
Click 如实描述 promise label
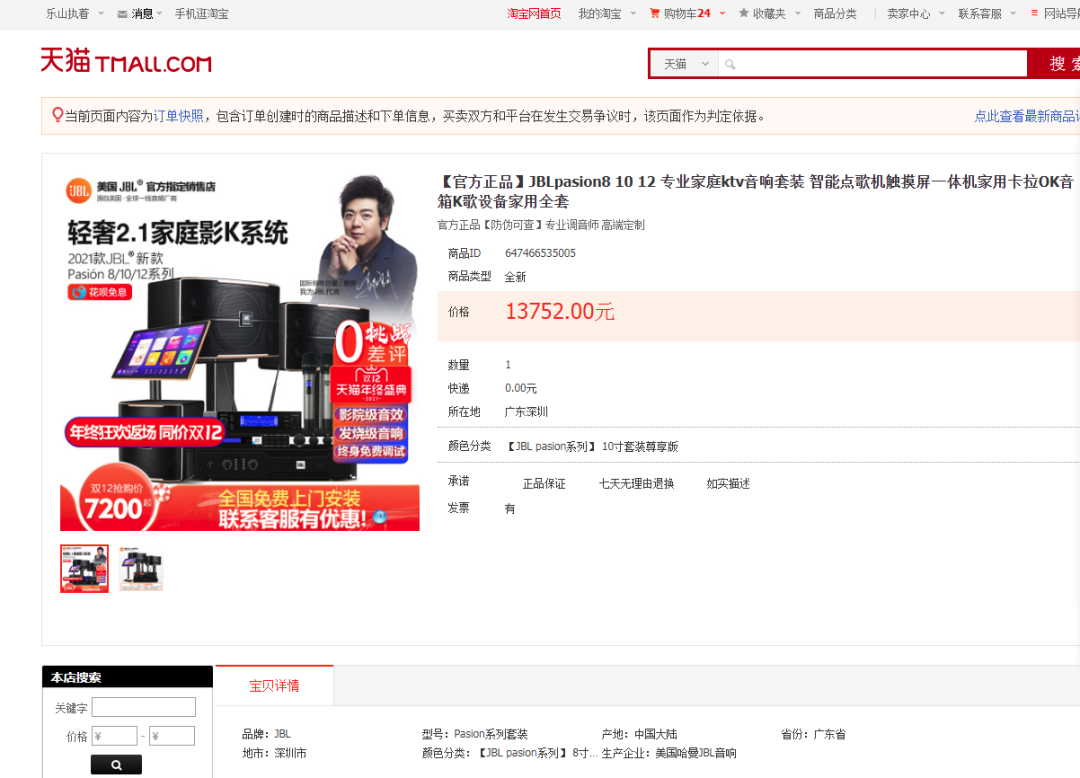728,484
